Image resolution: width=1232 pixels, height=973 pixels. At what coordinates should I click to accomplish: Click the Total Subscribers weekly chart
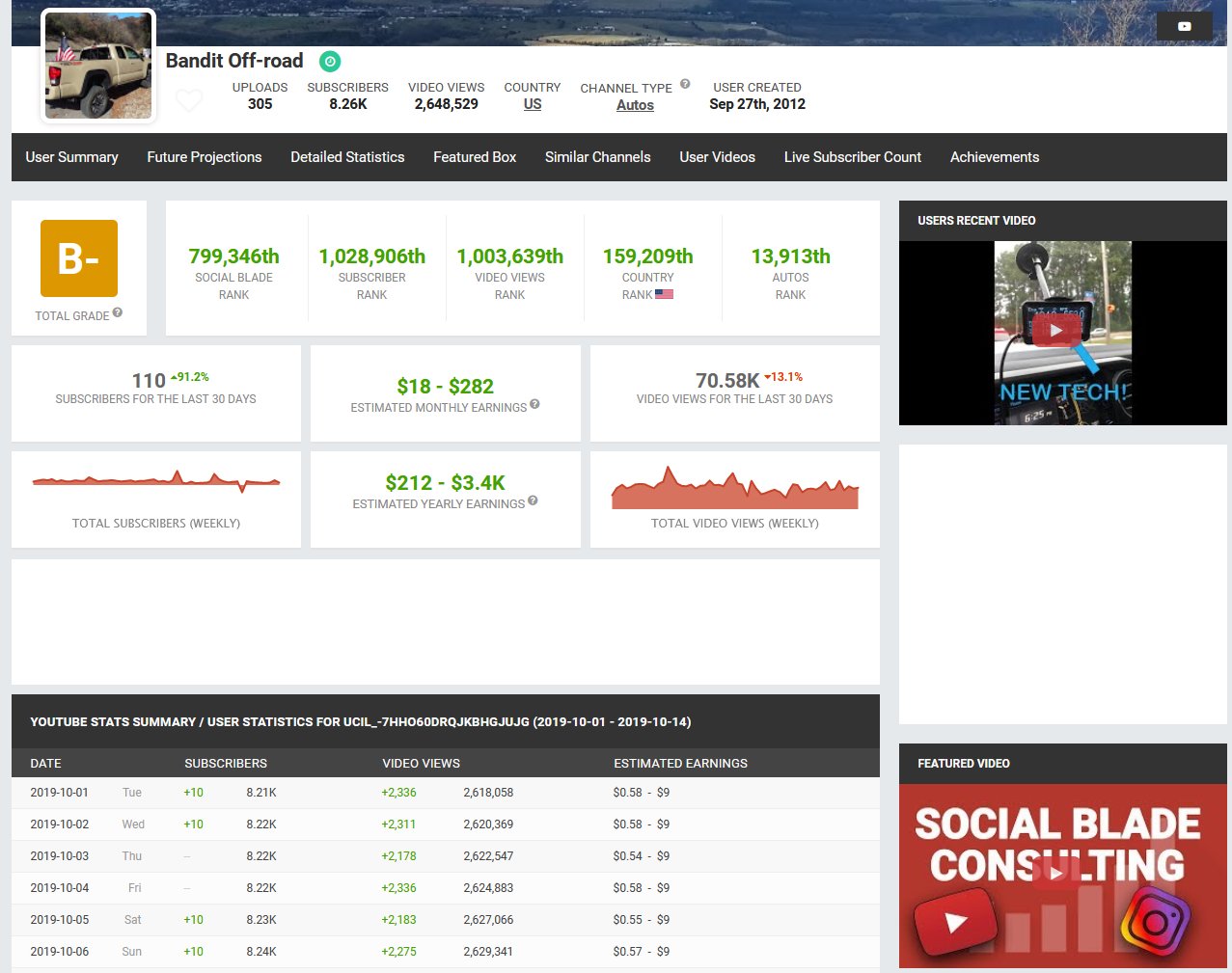(156, 480)
